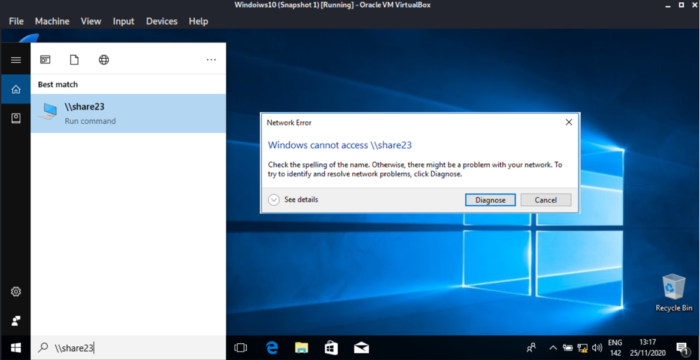
Task: Open File Explorer from taskbar
Action: [301, 347]
